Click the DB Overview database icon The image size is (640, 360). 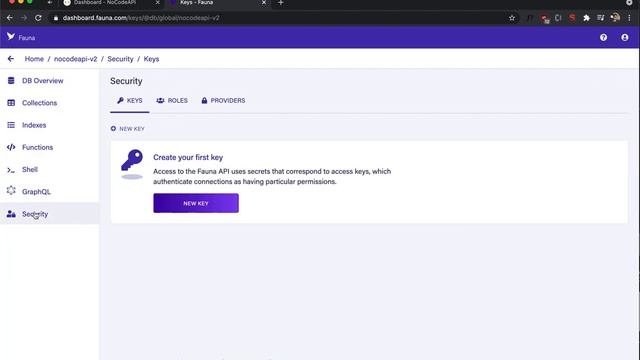[11, 80]
